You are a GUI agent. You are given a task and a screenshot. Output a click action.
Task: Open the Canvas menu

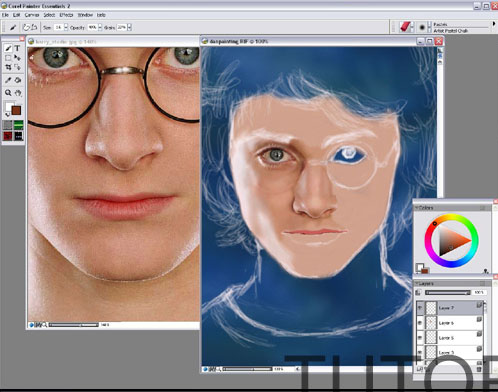click(x=32, y=15)
